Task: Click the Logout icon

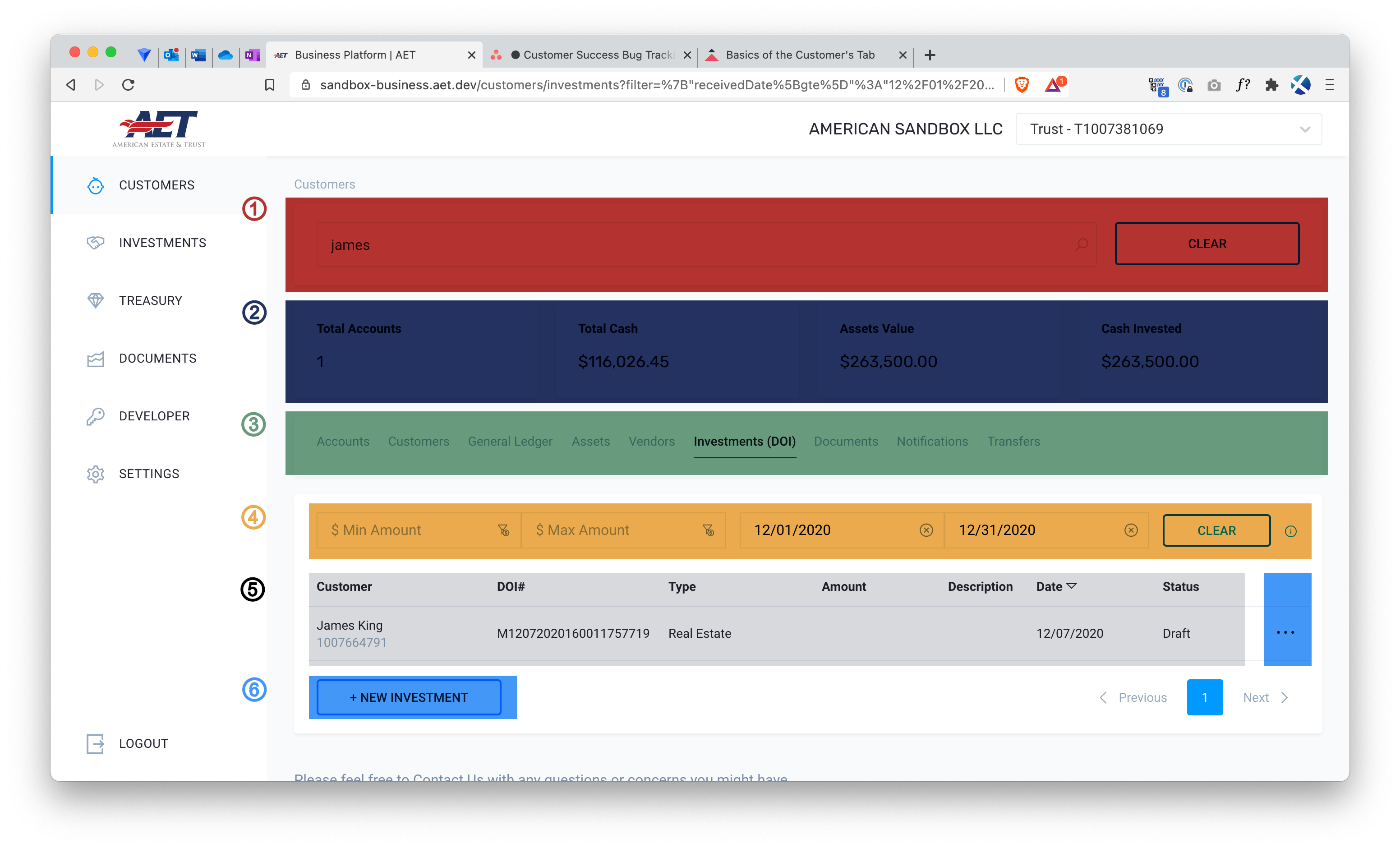Action: click(x=96, y=743)
